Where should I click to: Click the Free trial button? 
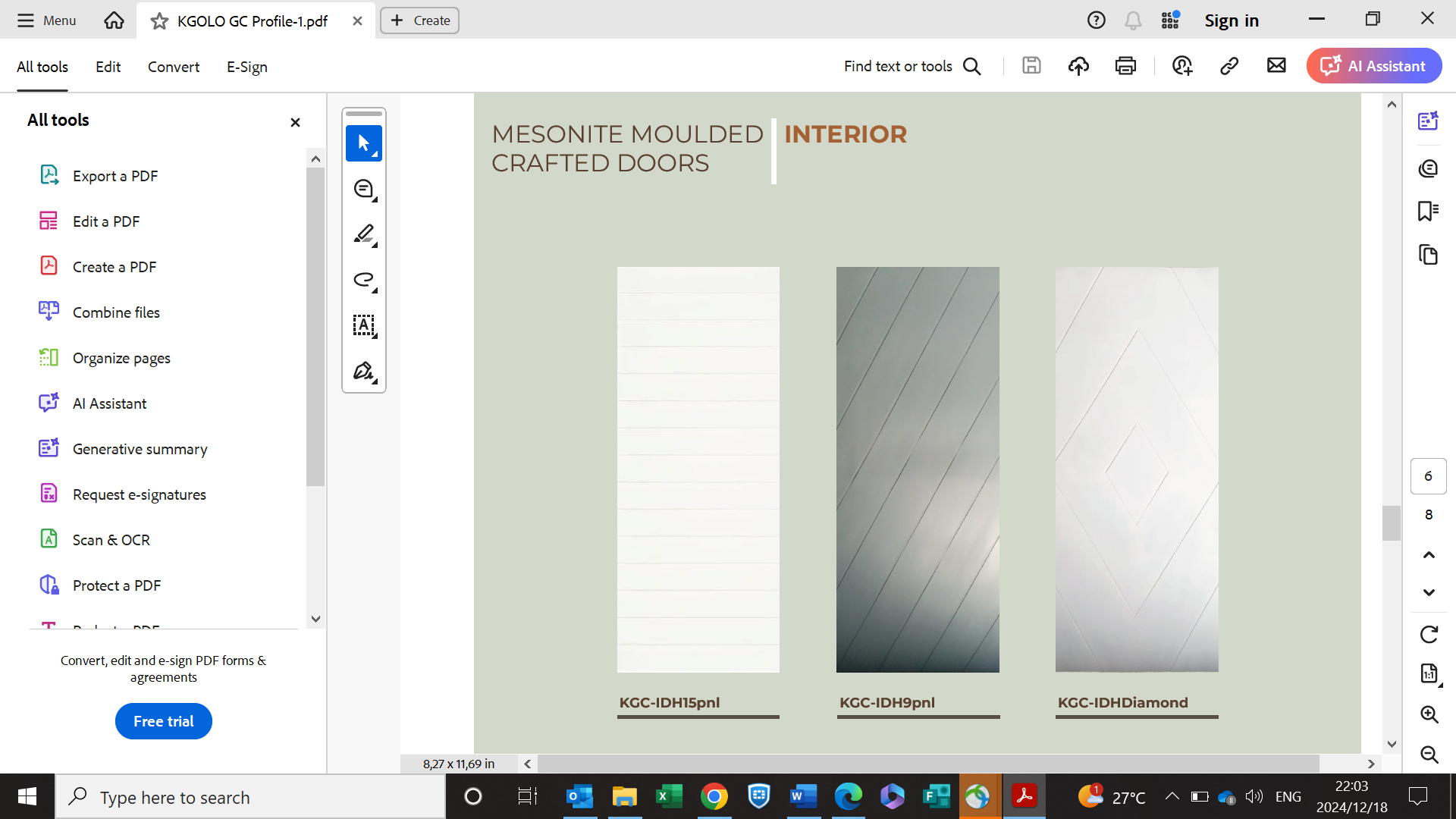[163, 721]
